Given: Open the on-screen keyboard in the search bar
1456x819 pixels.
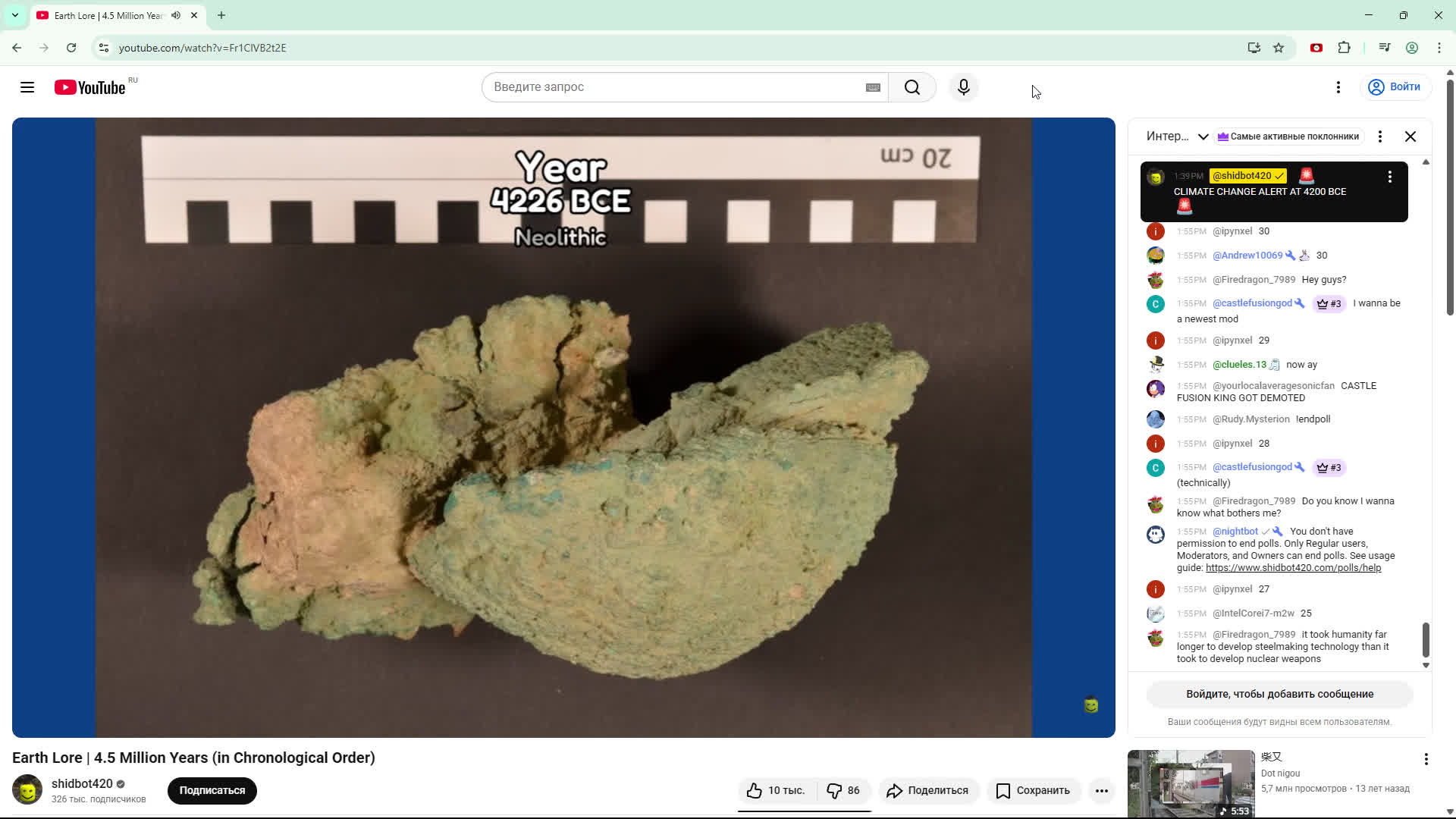Looking at the screenshot, I should 873,87.
